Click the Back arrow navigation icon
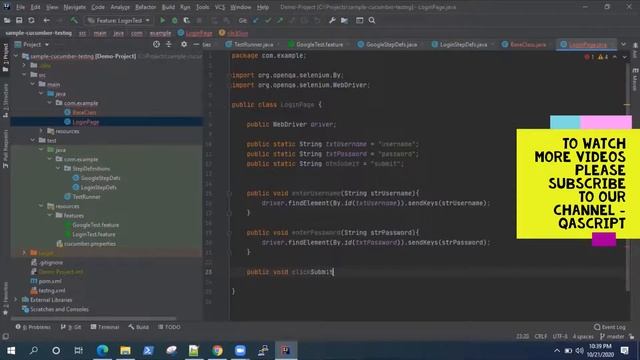The image size is (640, 360). coord(47,20)
